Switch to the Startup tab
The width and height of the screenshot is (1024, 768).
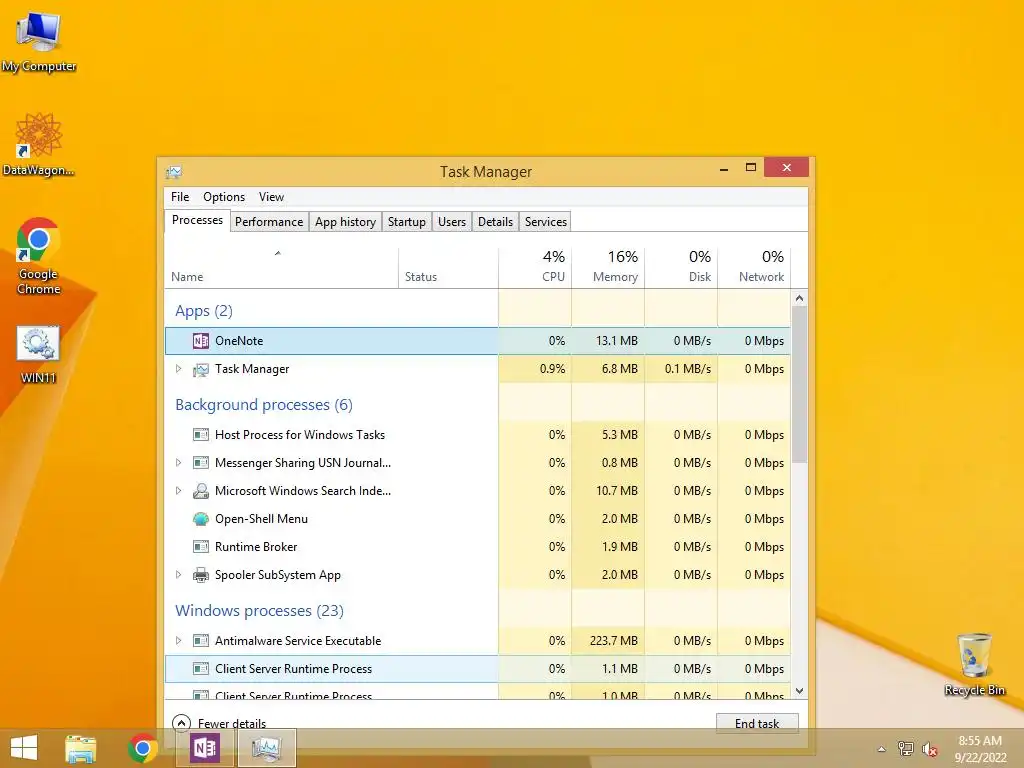click(407, 222)
